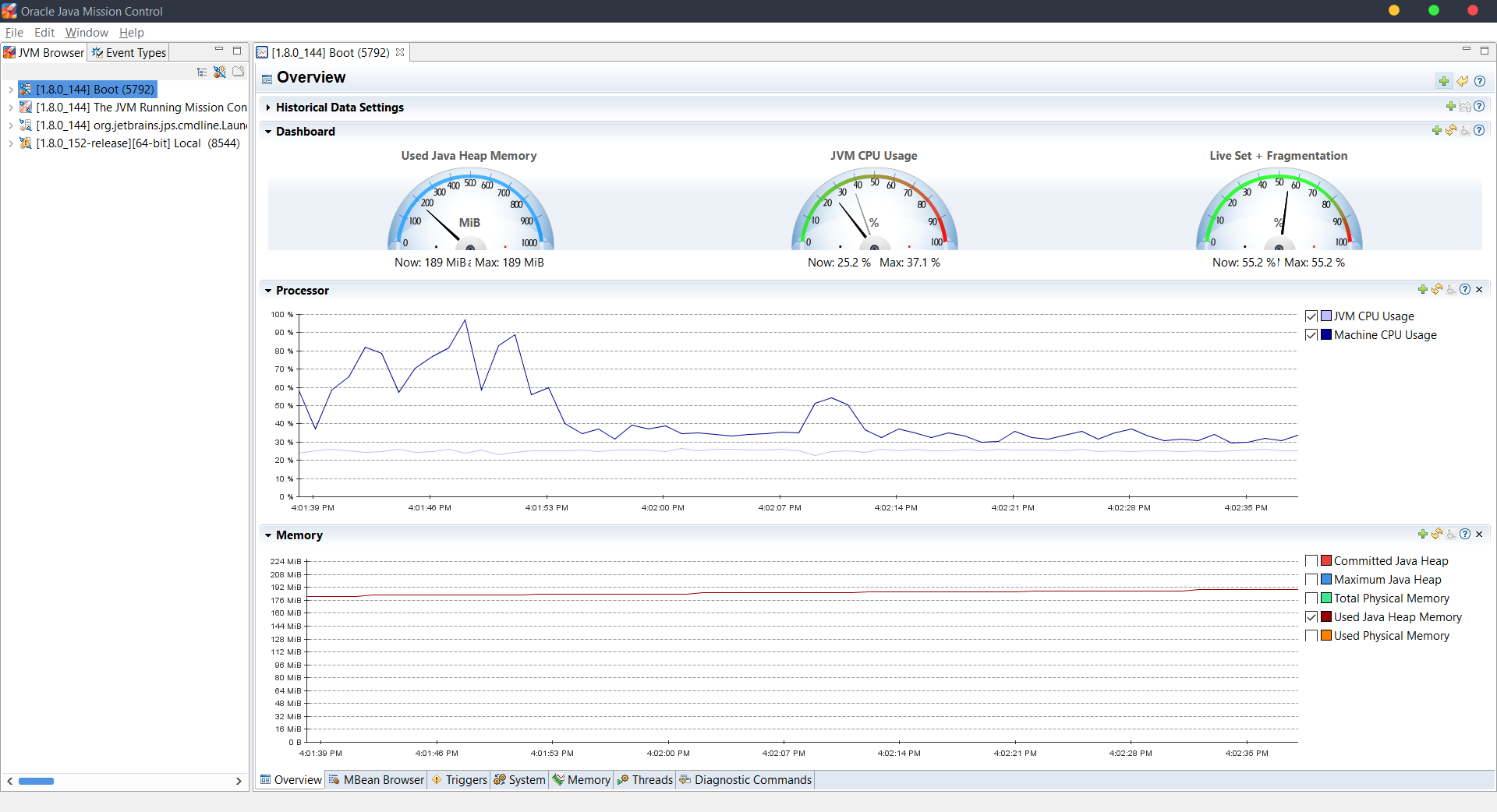
Task: Switch to the System tab
Action: [519, 780]
